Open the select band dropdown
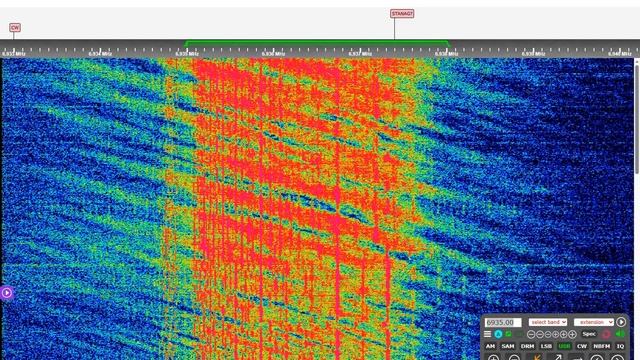This screenshot has width=640, height=360. tap(548, 322)
